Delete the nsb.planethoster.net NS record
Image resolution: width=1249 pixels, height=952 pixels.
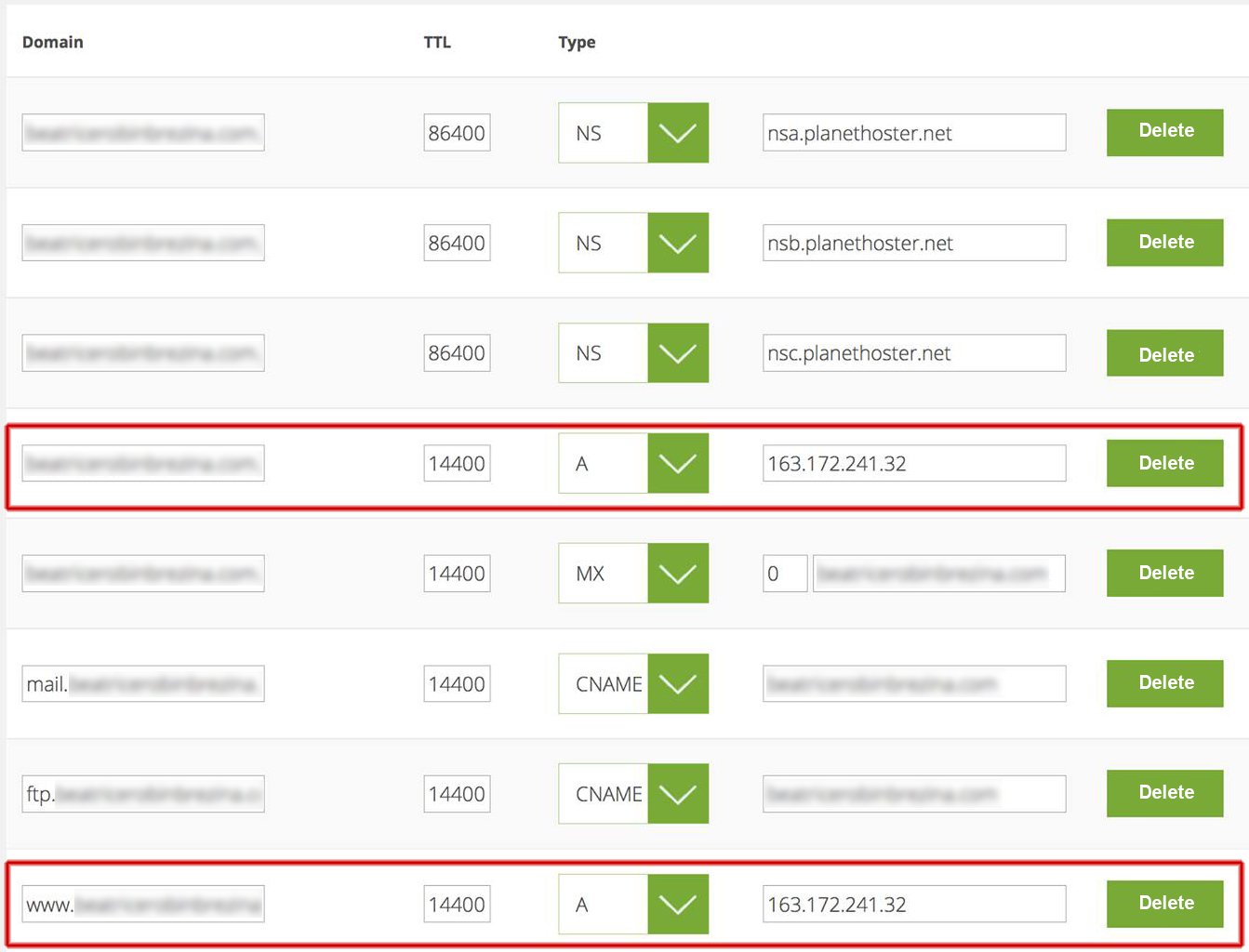(1164, 243)
